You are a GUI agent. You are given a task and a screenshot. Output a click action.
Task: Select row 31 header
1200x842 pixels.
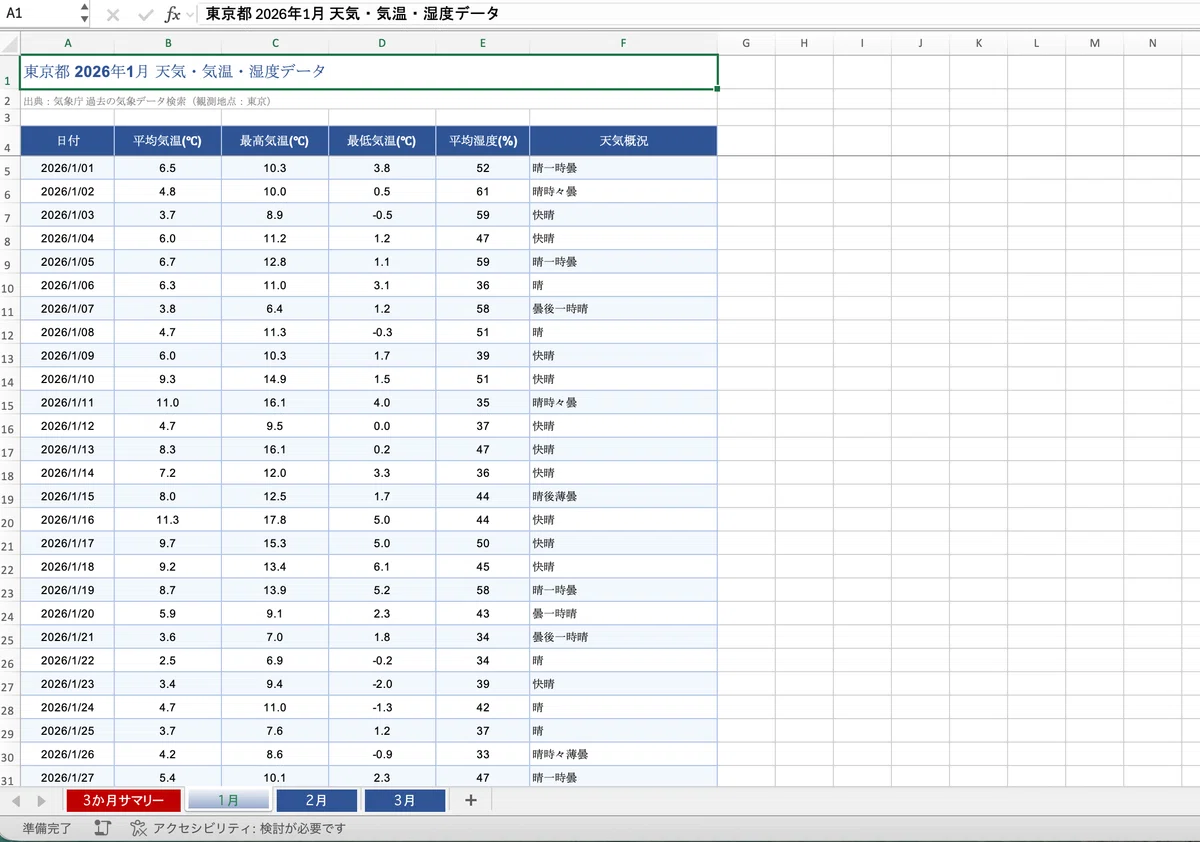[x=10, y=778]
